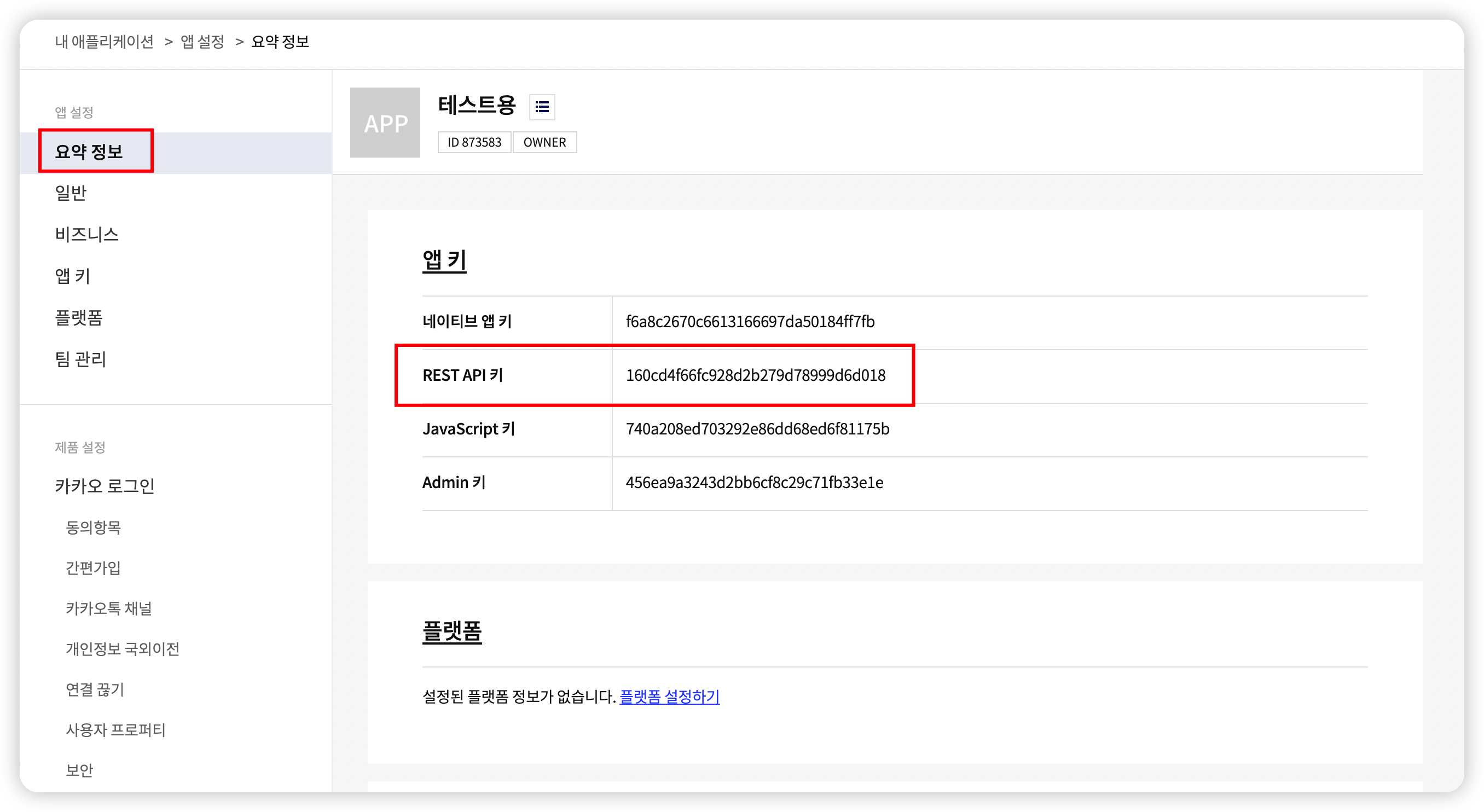Viewport: 1484px width, 812px height.
Task: Open 팀 관리 in the sidebar
Action: pos(80,359)
